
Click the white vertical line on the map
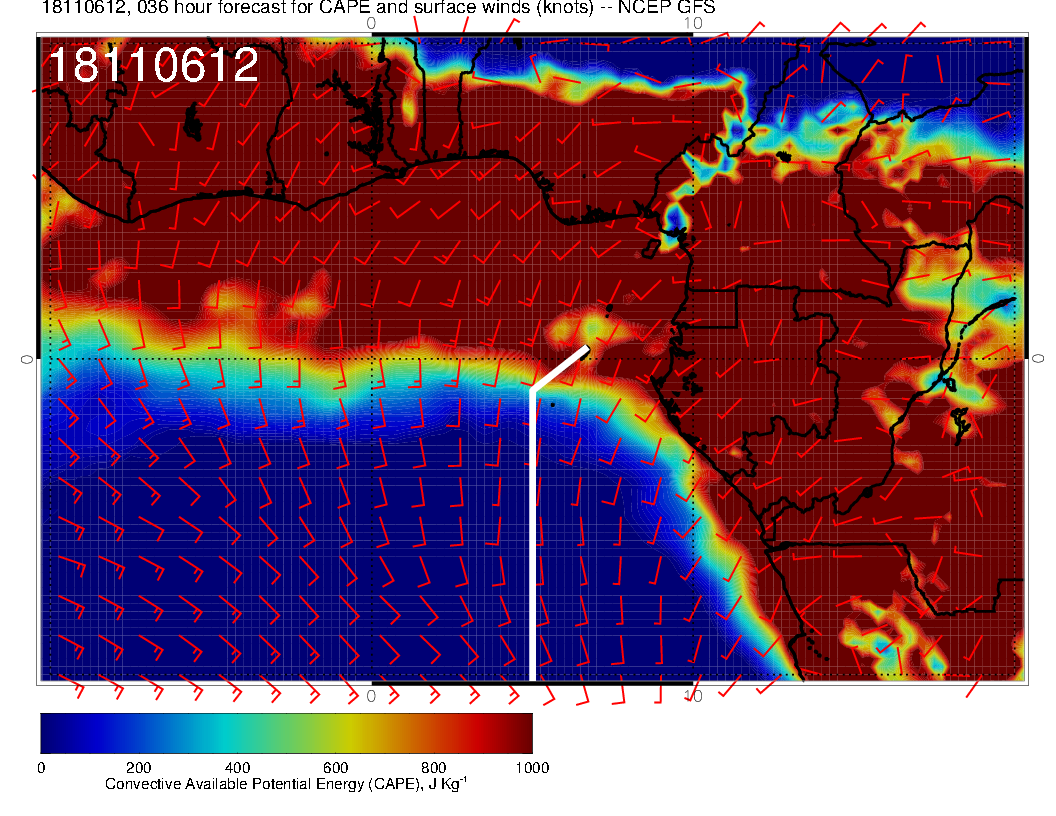[532, 530]
